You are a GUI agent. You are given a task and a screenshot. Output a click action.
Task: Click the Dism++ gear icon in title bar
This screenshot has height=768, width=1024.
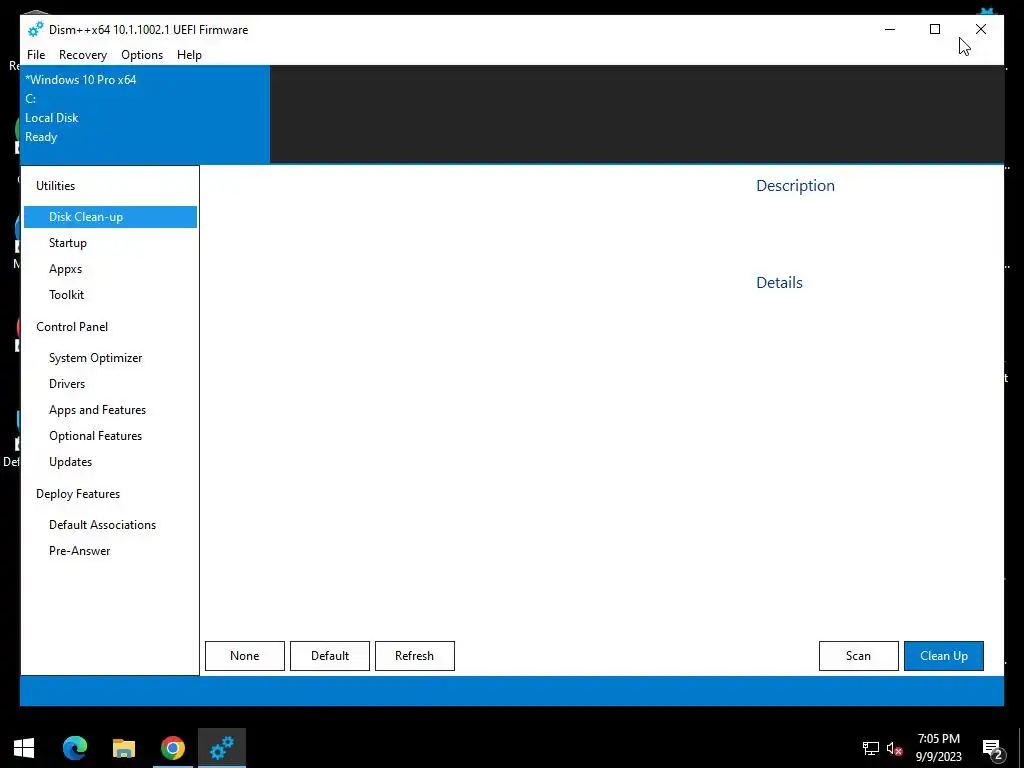35,29
